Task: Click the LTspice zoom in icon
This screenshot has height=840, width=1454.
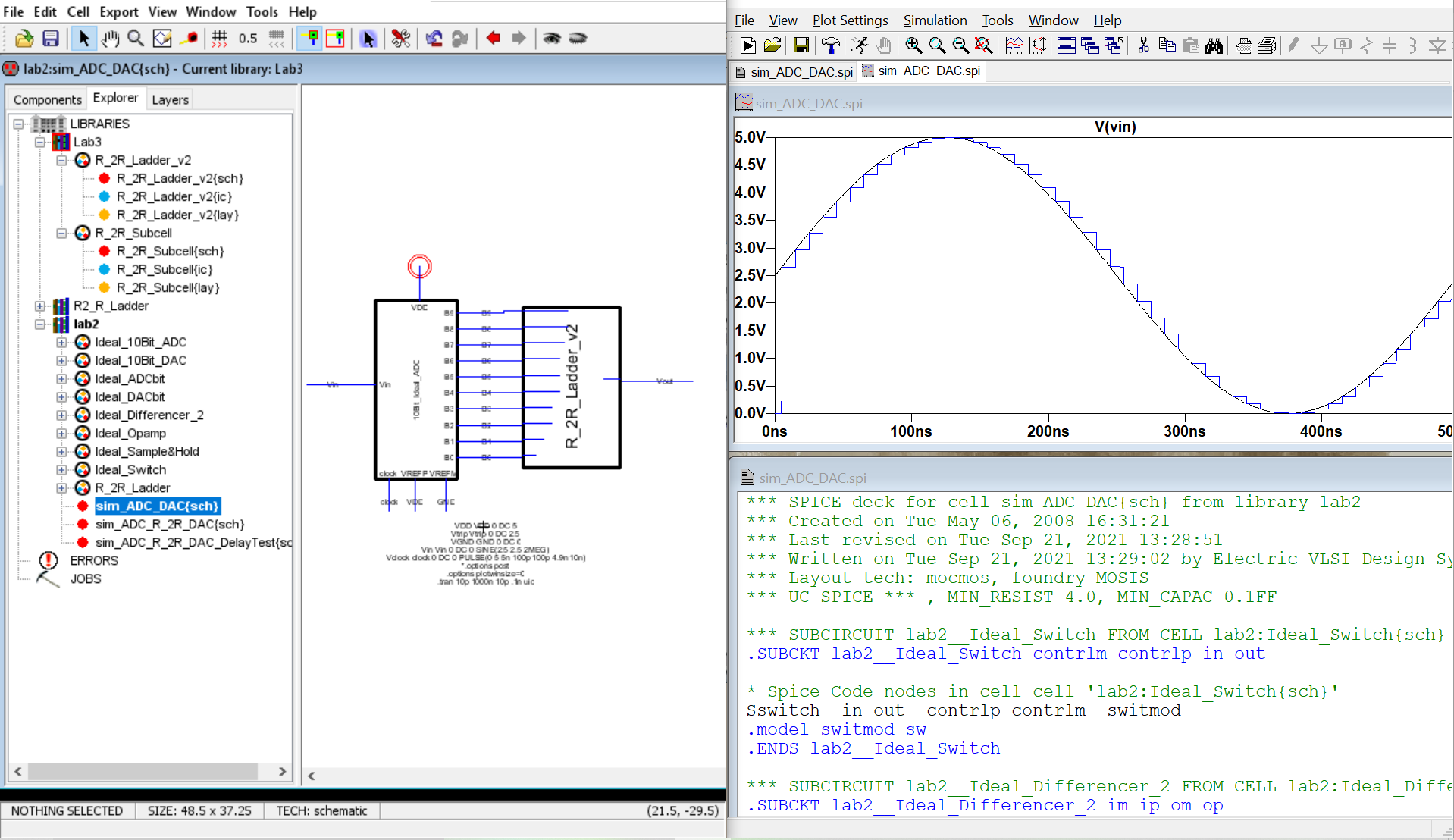Action: (x=913, y=46)
